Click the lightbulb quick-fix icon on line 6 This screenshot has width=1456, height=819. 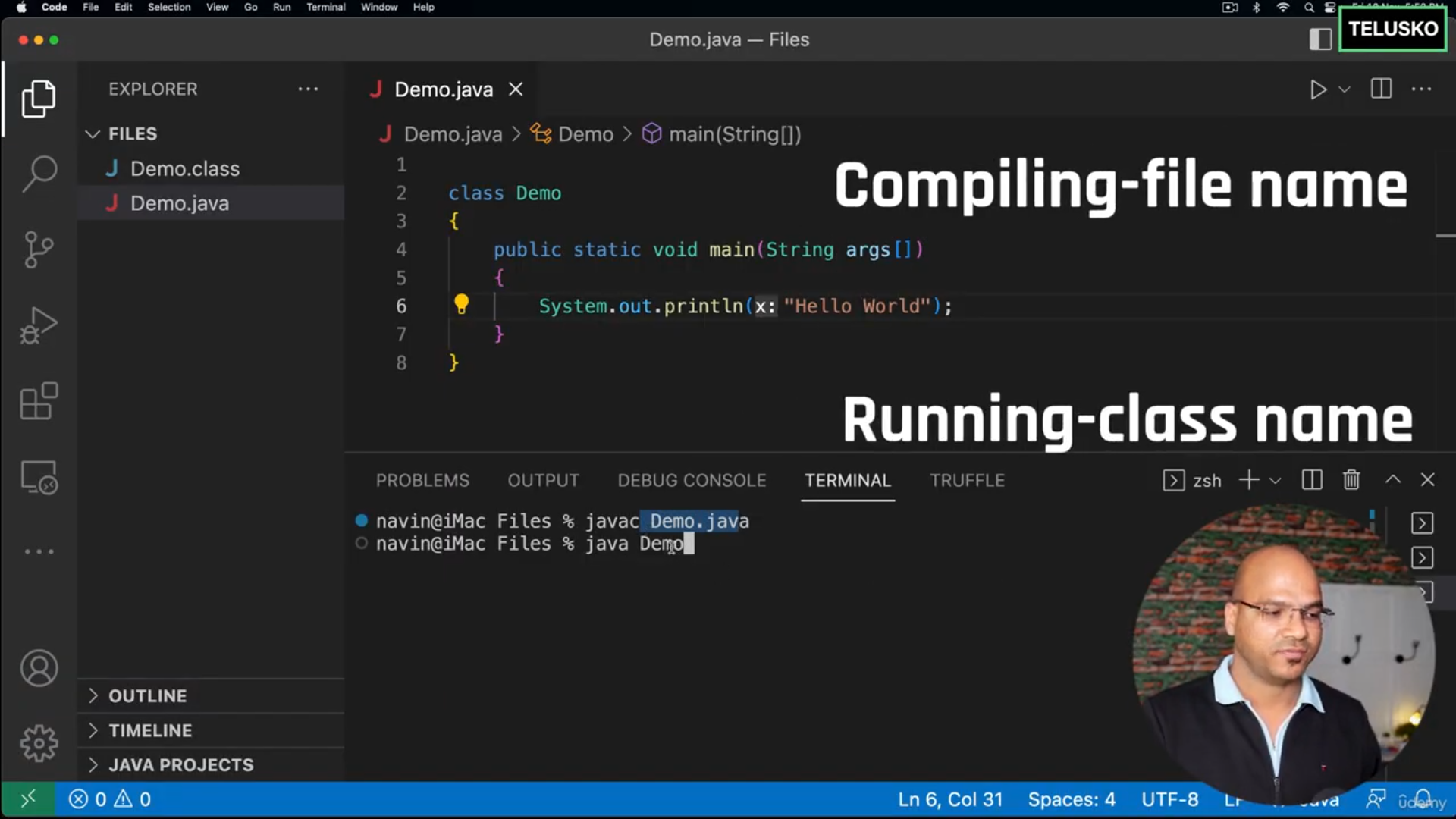(x=461, y=305)
